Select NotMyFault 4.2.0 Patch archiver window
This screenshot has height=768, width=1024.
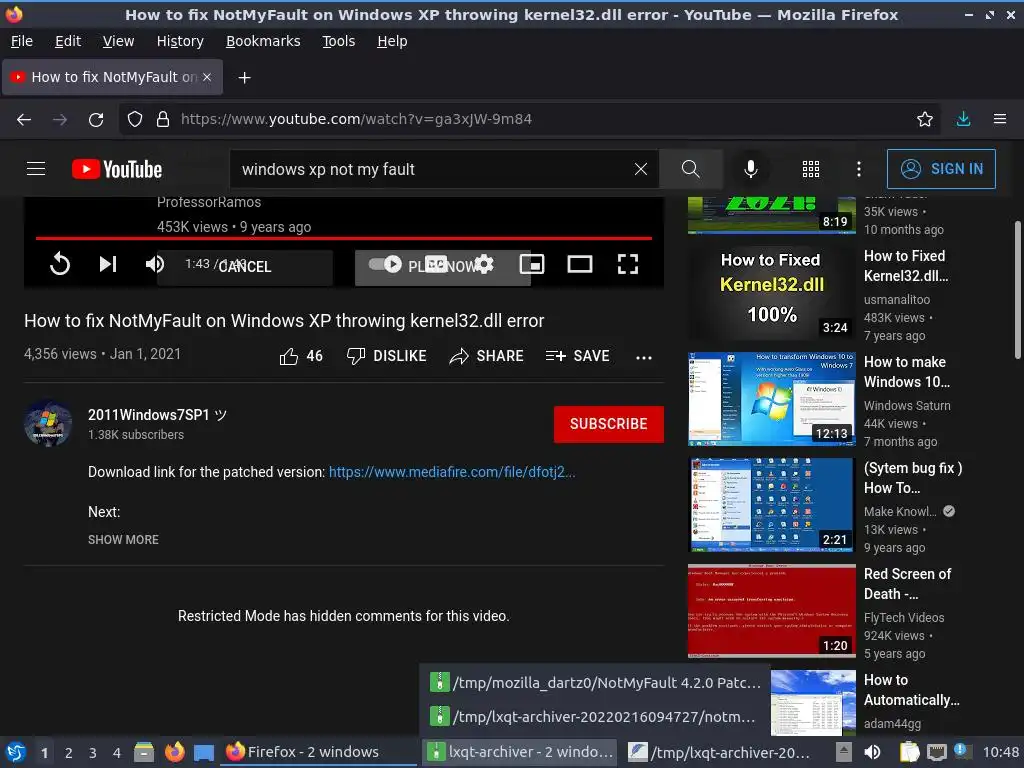594,682
